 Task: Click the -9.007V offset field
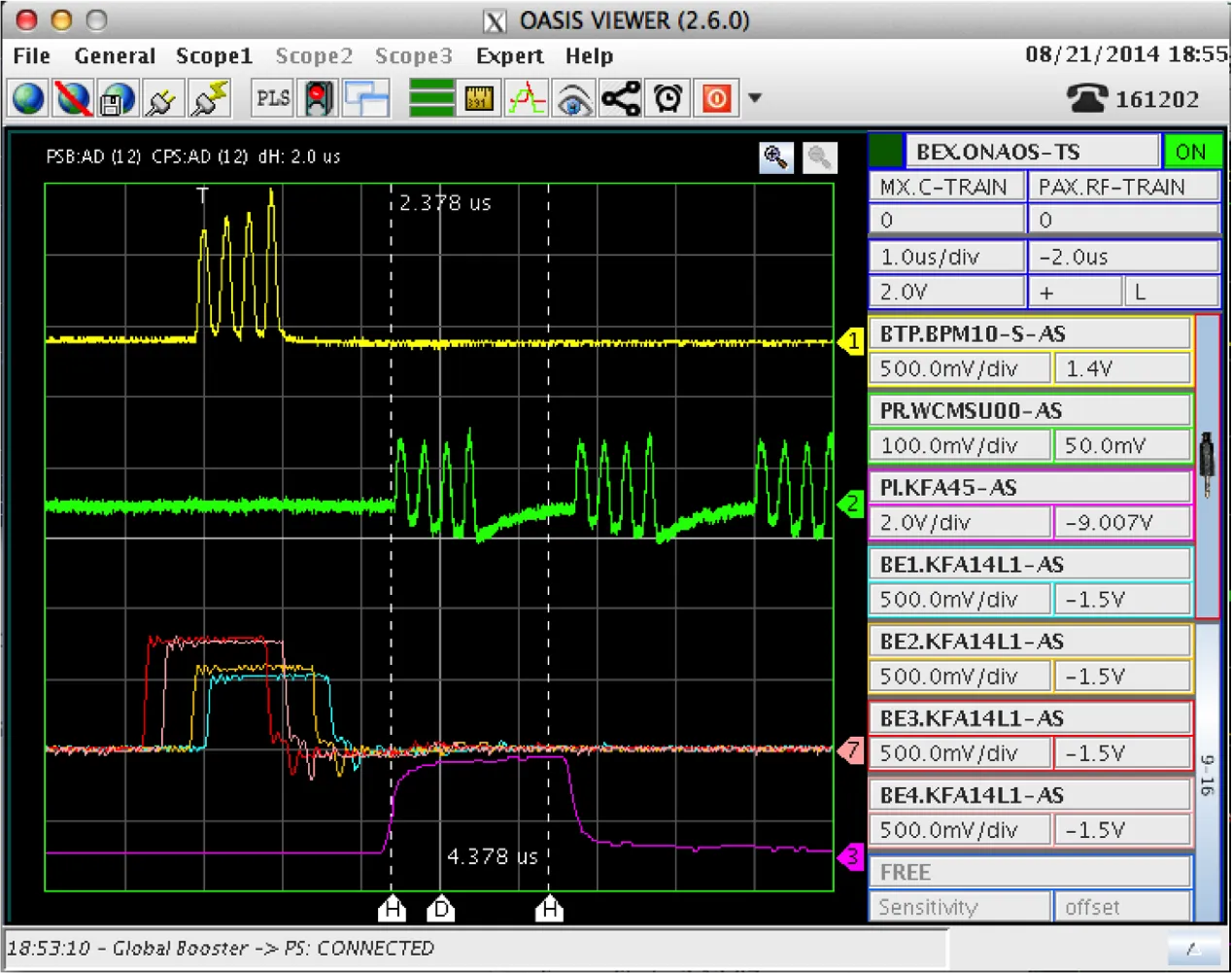(1122, 522)
